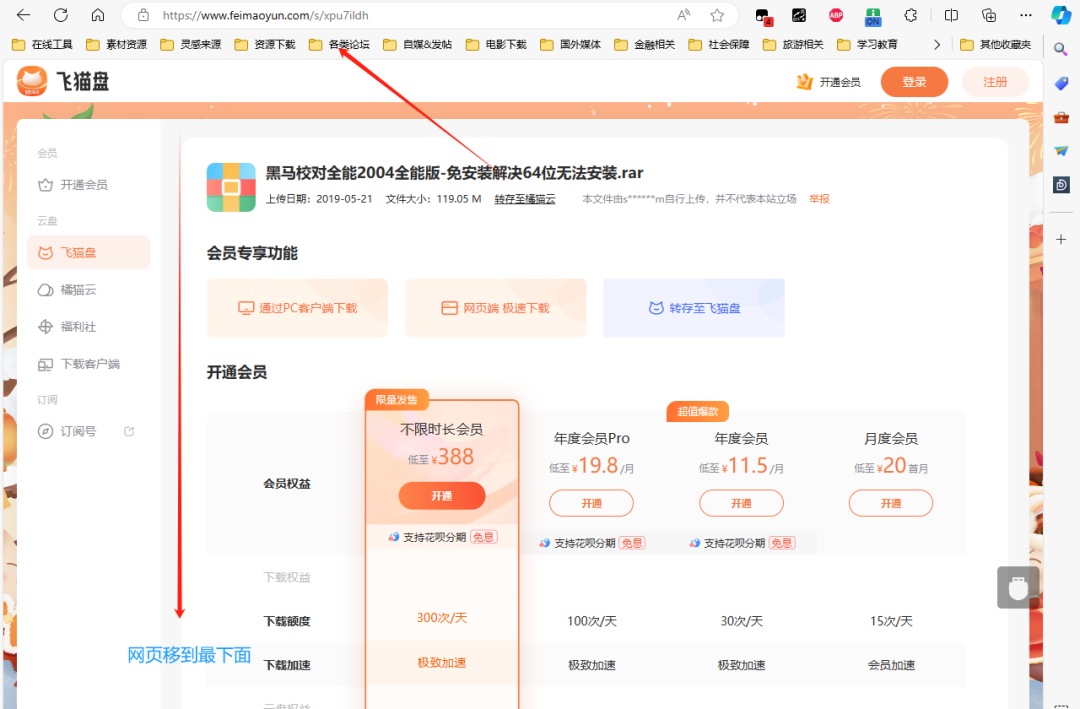Open the 社会保障 bookmarks folder
The height and width of the screenshot is (709, 1080).
719,45
